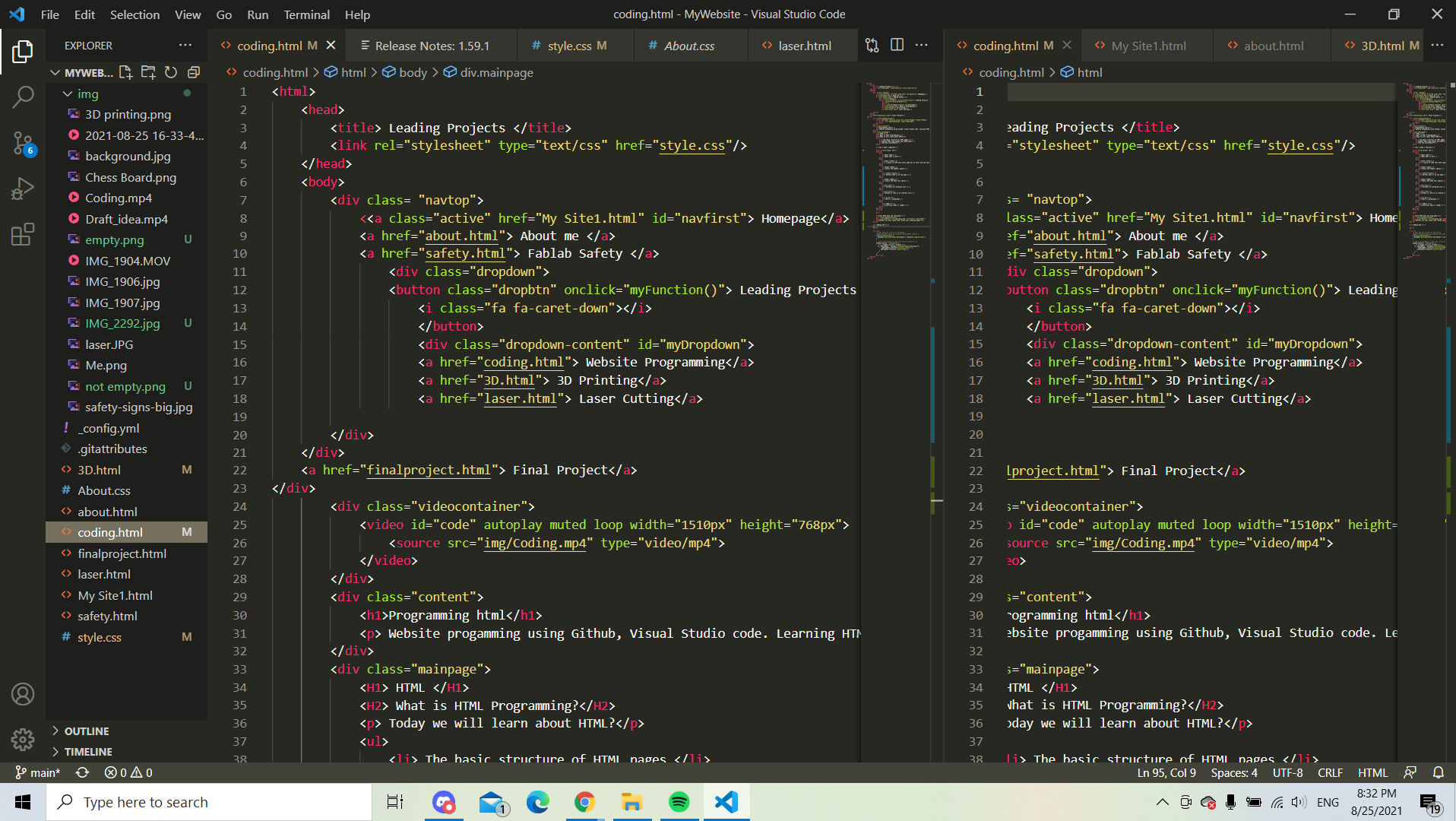Open Microsoft Edge from the taskbar

(537, 802)
